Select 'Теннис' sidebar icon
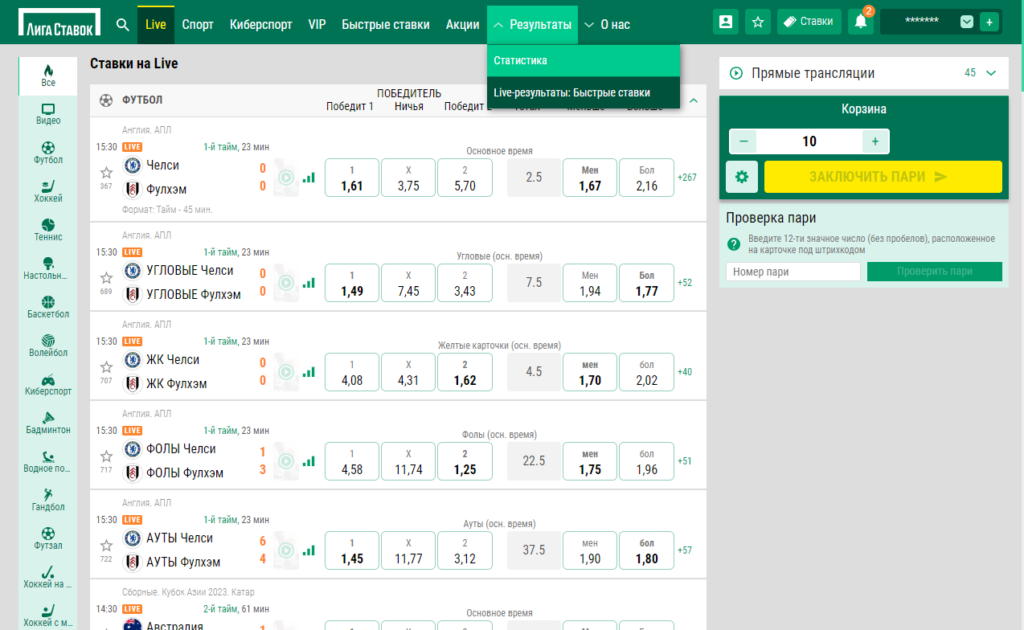The image size is (1024, 630). click(48, 230)
